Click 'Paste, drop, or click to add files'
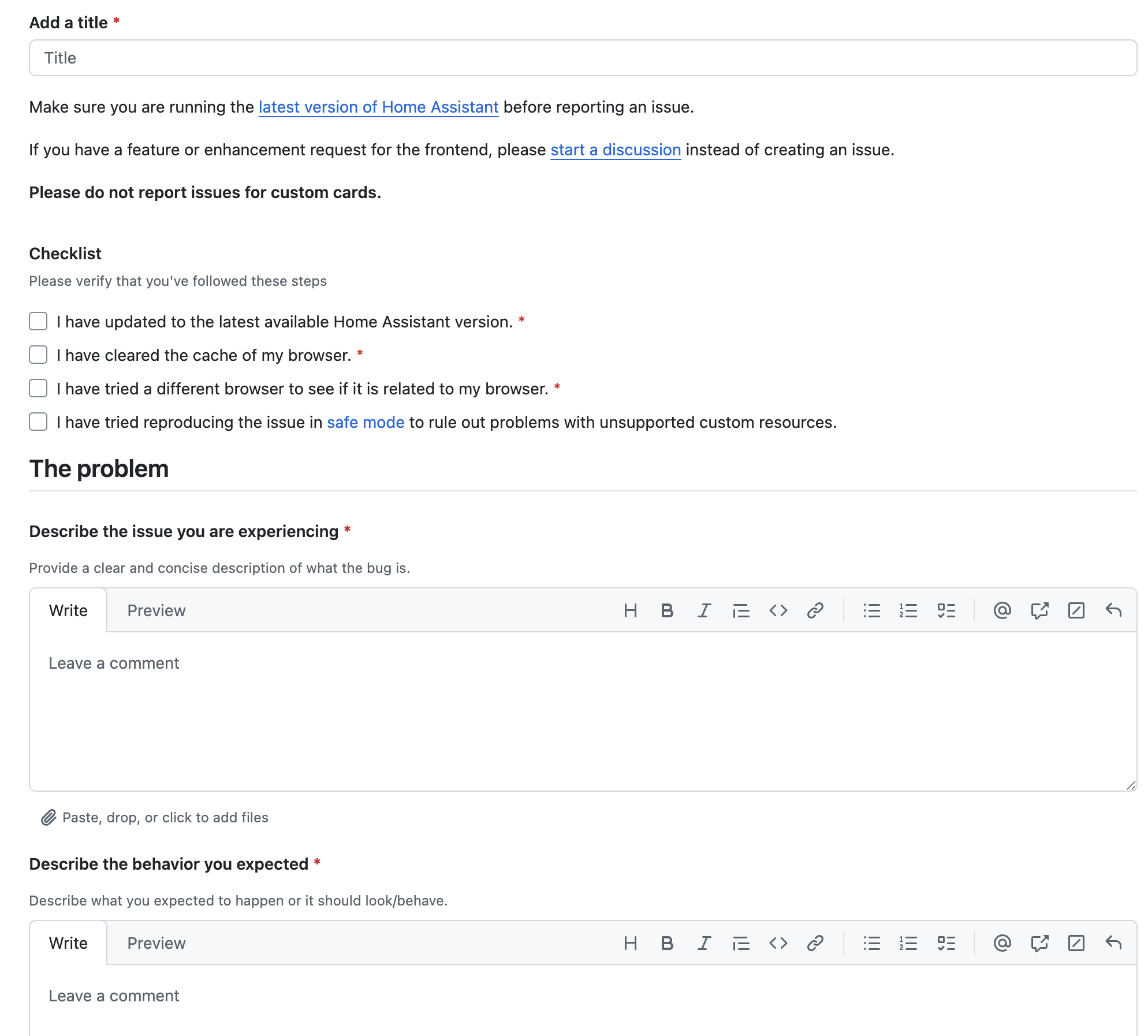This screenshot has height=1036, width=1148. click(x=165, y=817)
